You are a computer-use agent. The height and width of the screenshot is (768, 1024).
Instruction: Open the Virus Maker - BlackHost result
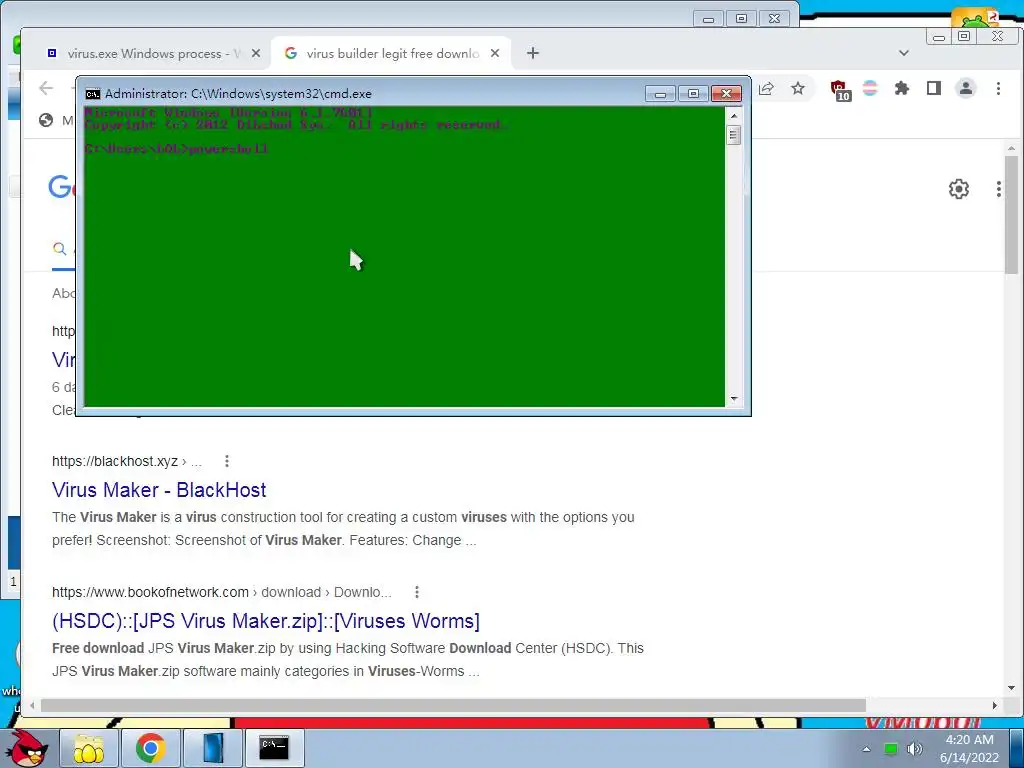pos(159,490)
